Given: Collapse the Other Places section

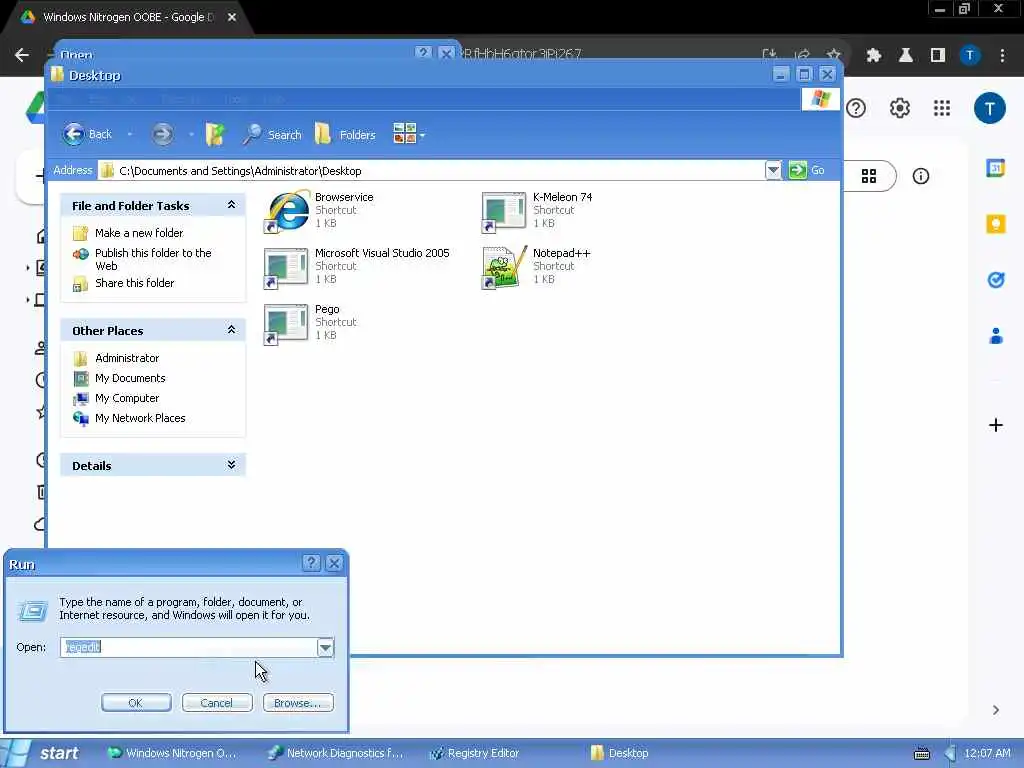Looking at the screenshot, I should (x=231, y=330).
